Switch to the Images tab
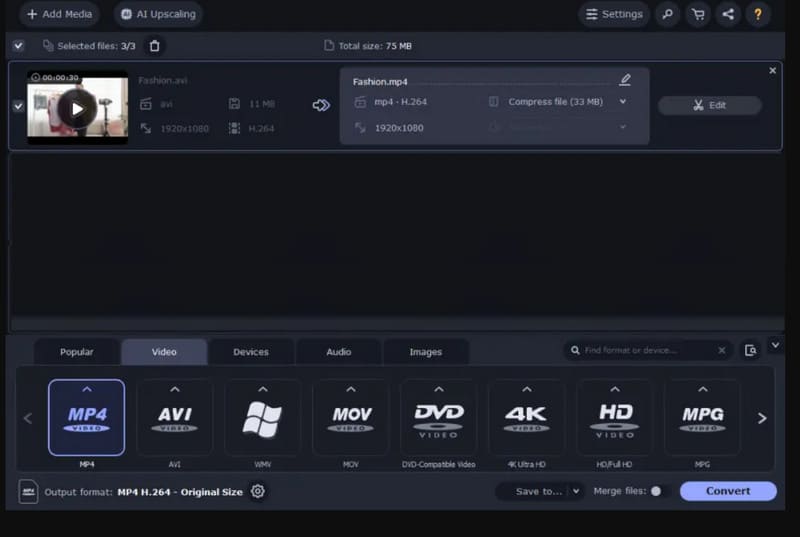 pos(426,351)
